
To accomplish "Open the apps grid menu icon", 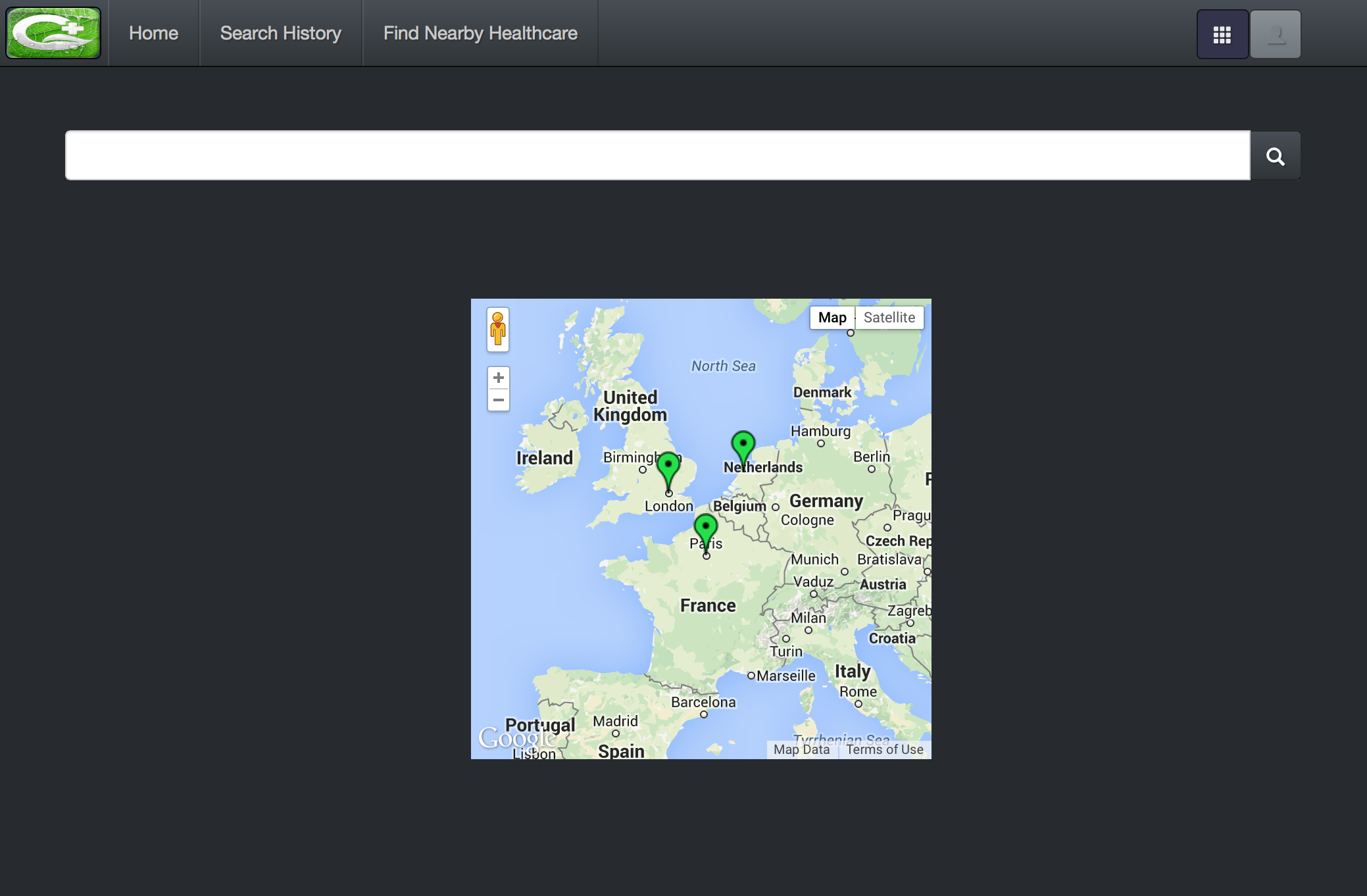I will 1222,34.
